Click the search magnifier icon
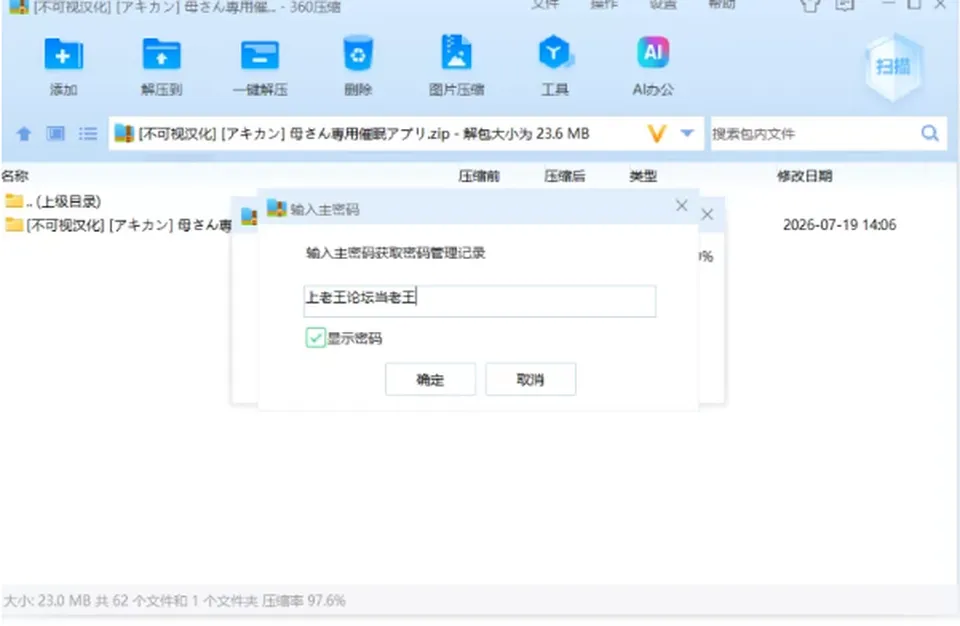This screenshot has height=626, width=960. (x=930, y=133)
